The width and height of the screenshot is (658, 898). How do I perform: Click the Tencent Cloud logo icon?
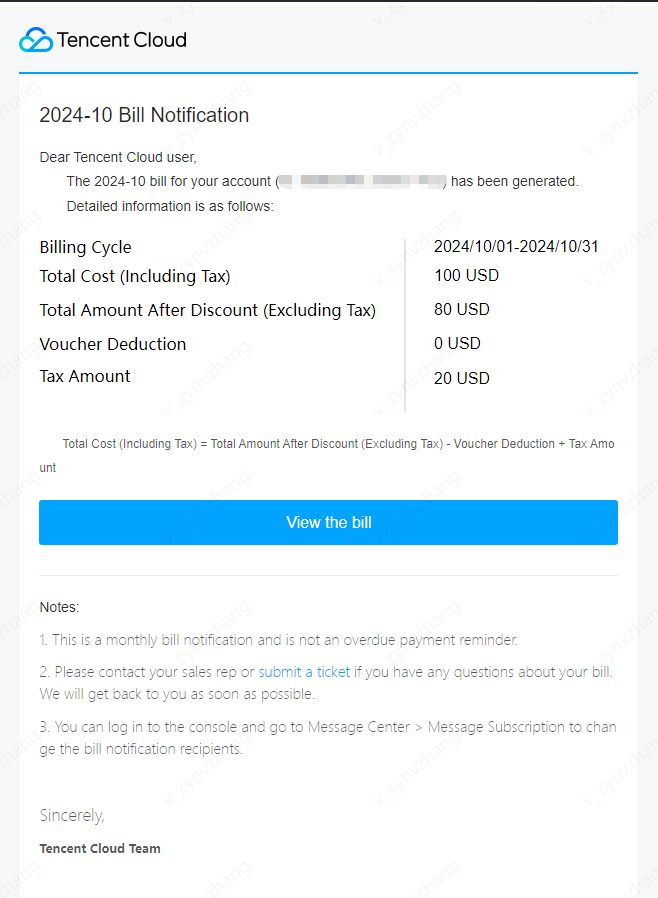tap(36, 40)
